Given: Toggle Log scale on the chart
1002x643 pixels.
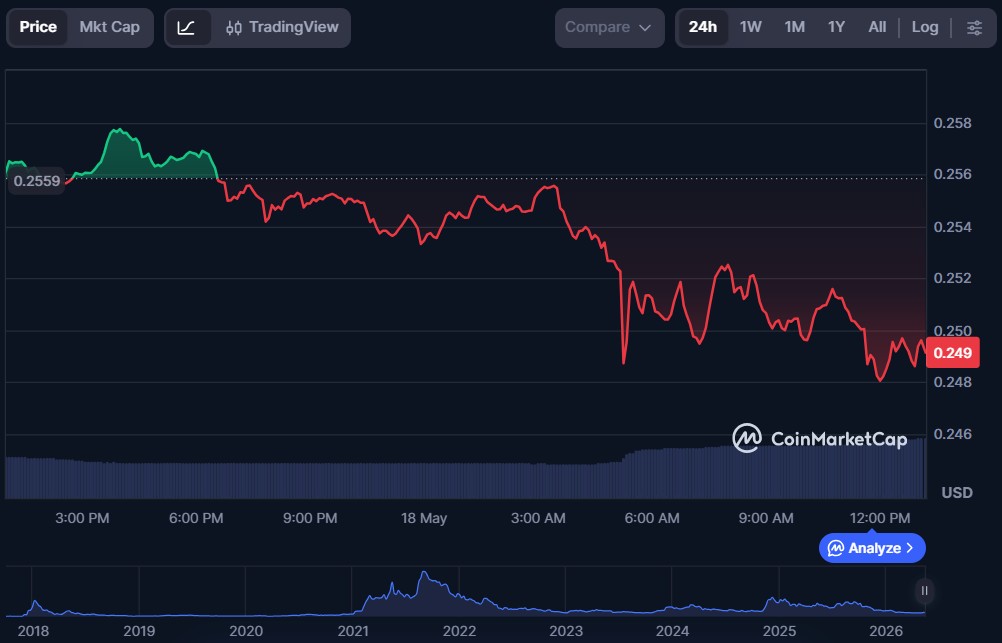Looking at the screenshot, I should [x=925, y=27].
